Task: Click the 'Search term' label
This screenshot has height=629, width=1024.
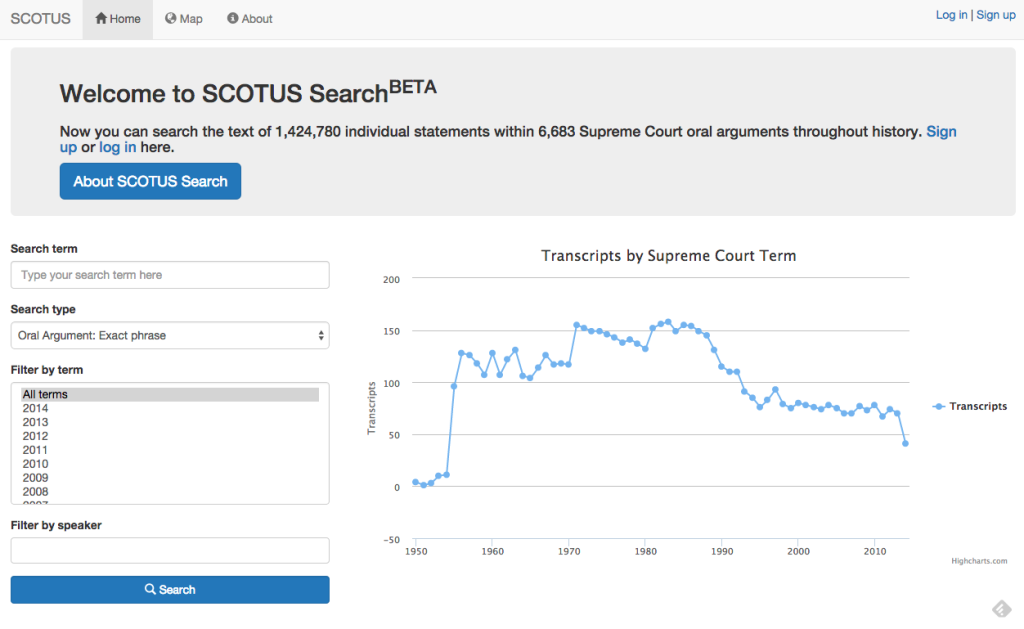Action: point(44,249)
